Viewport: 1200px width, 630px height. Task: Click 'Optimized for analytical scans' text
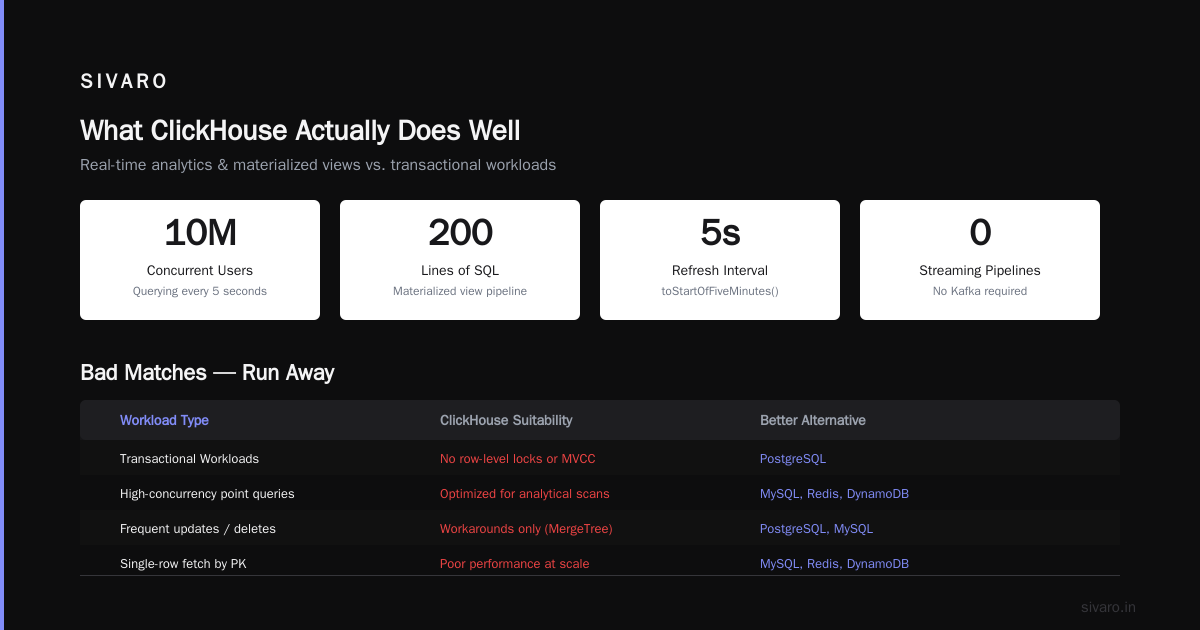[525, 494]
